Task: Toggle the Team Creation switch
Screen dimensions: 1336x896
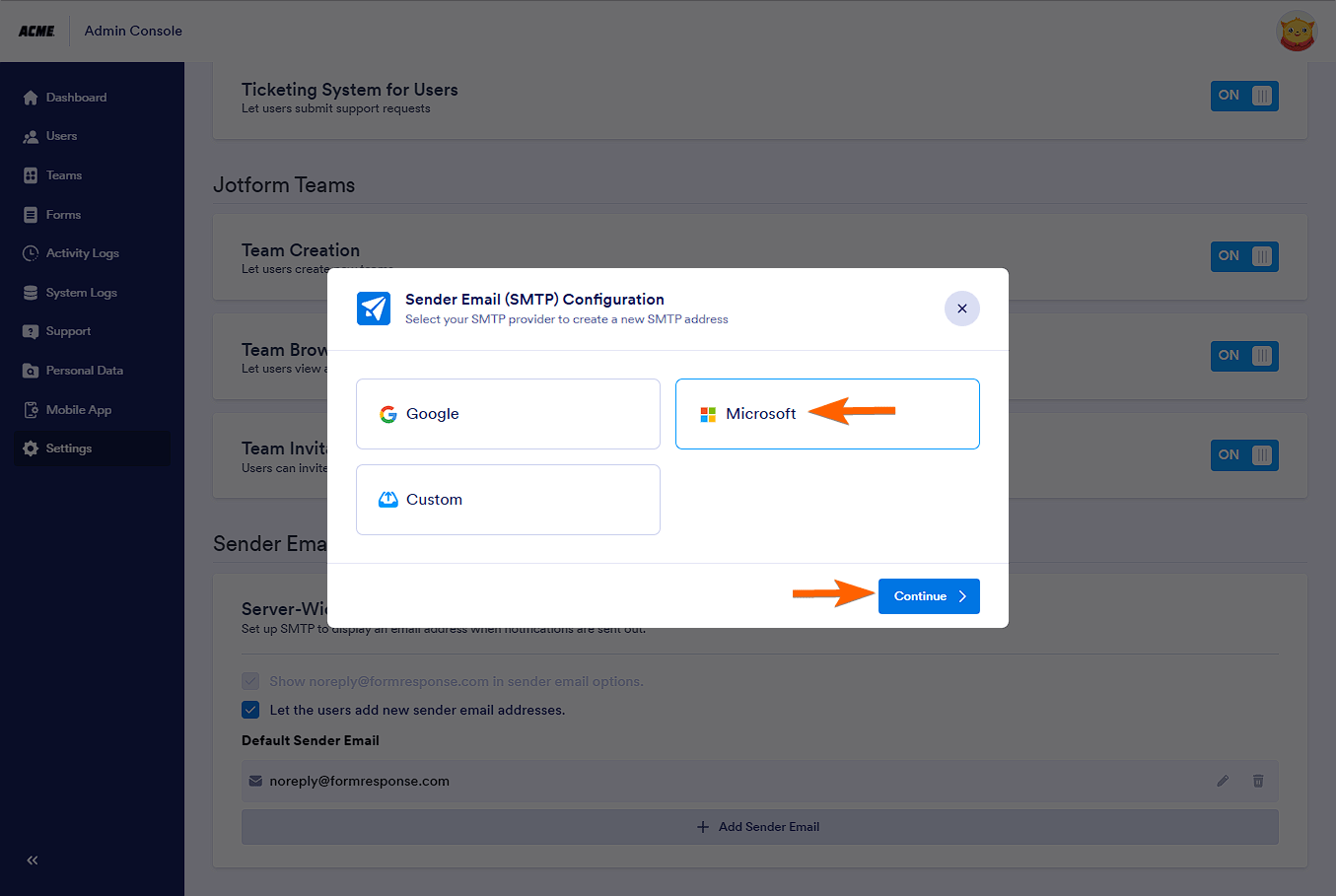Action: coord(1244,256)
